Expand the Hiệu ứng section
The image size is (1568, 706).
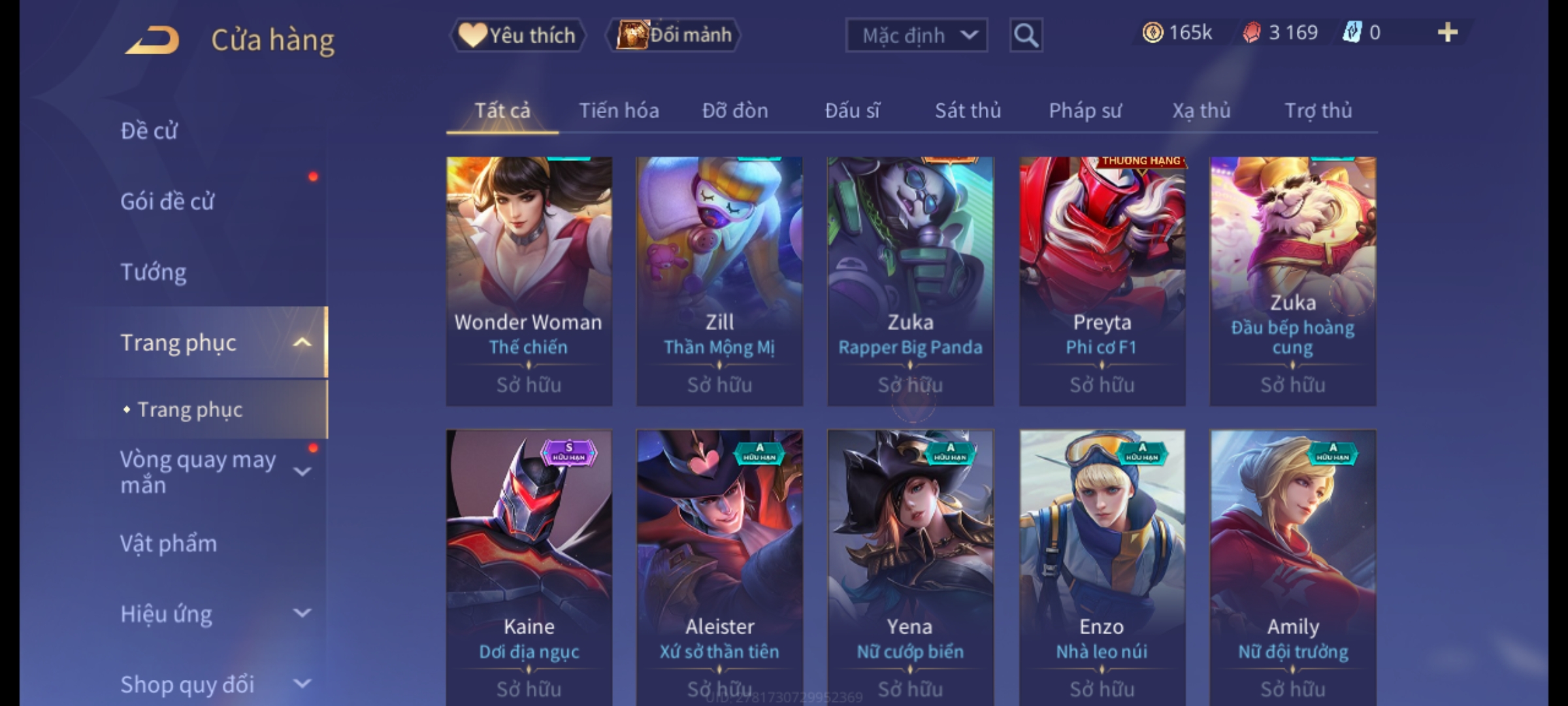[302, 613]
